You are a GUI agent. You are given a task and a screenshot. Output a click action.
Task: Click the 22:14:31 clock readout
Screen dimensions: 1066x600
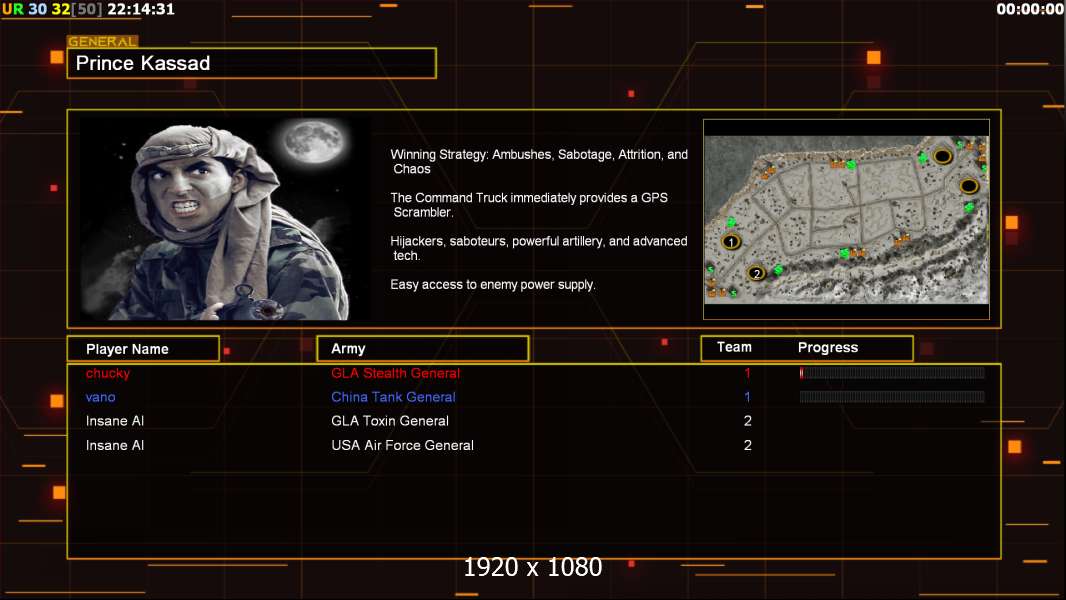tap(141, 10)
